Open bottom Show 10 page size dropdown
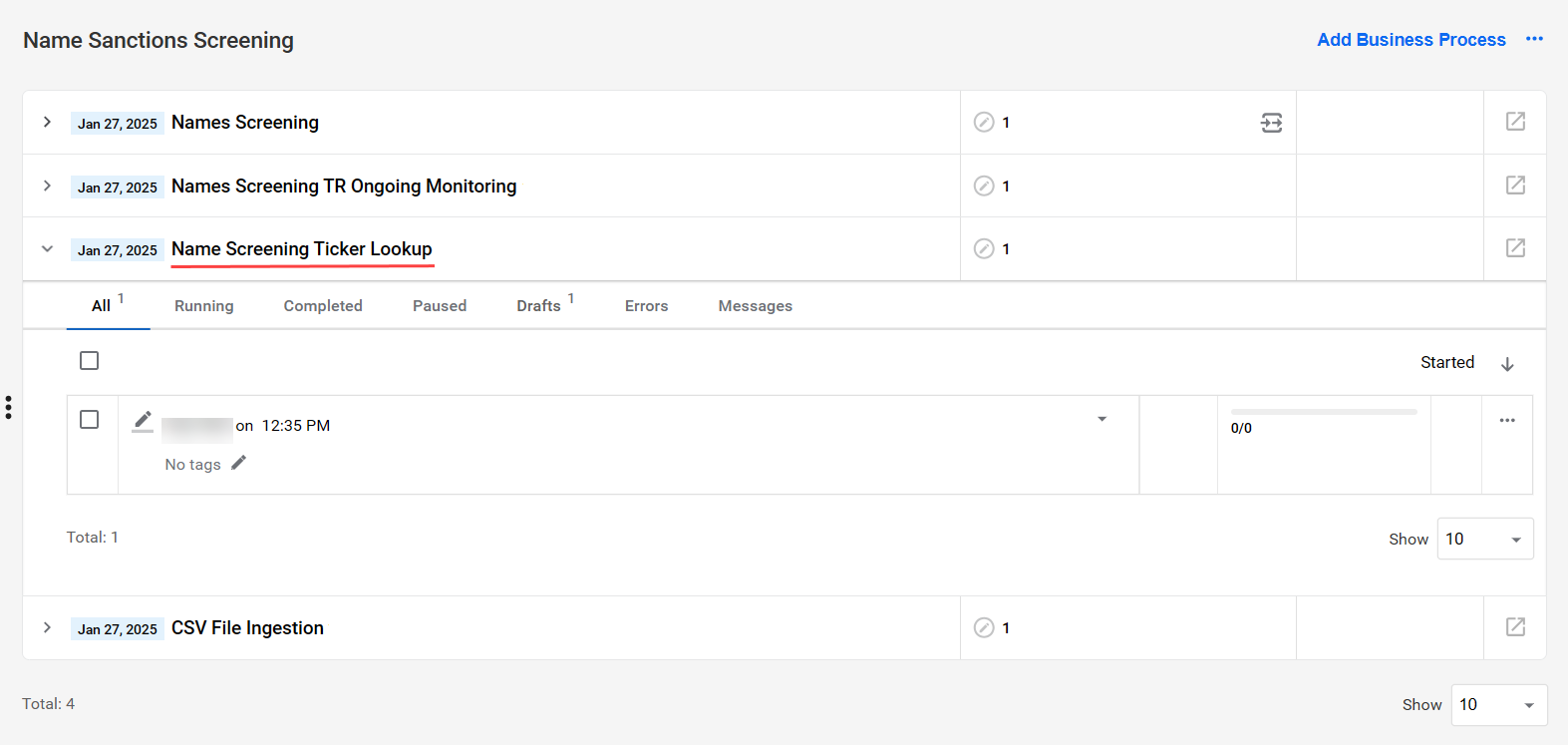This screenshot has height=745, width=1568. tap(1499, 705)
